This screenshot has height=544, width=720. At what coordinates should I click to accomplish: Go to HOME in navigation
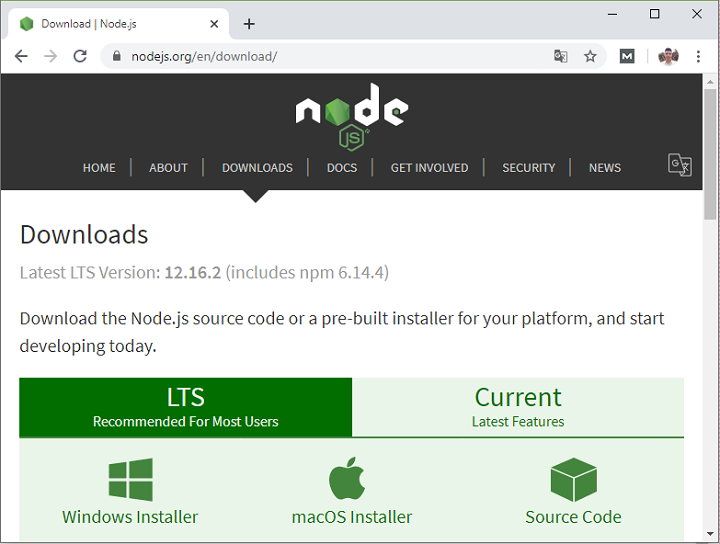point(99,168)
